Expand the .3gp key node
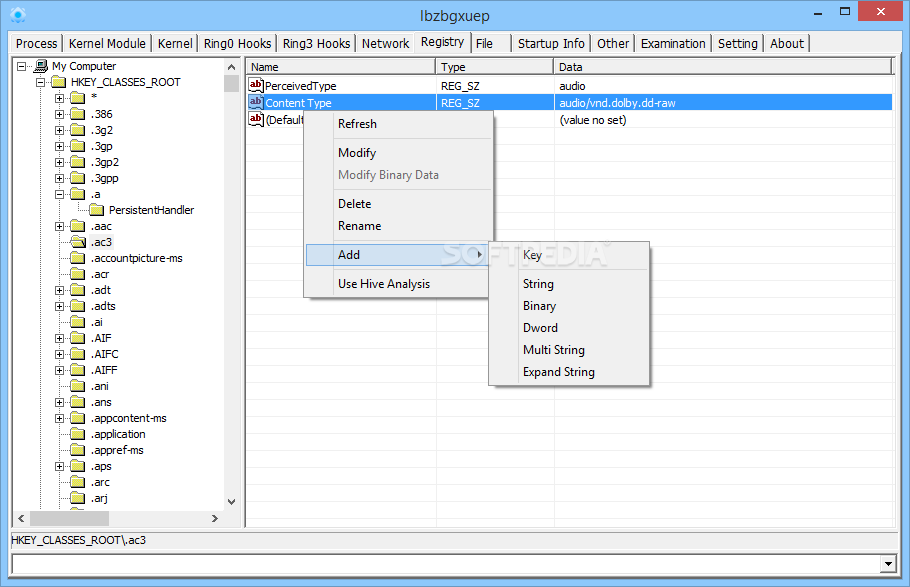Screen dimensions: 910x587 point(59,146)
